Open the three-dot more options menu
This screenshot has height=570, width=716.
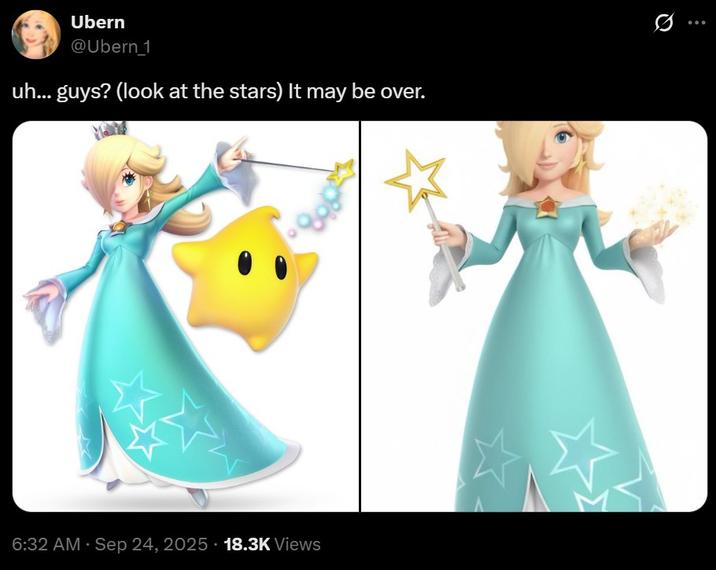coord(696,23)
